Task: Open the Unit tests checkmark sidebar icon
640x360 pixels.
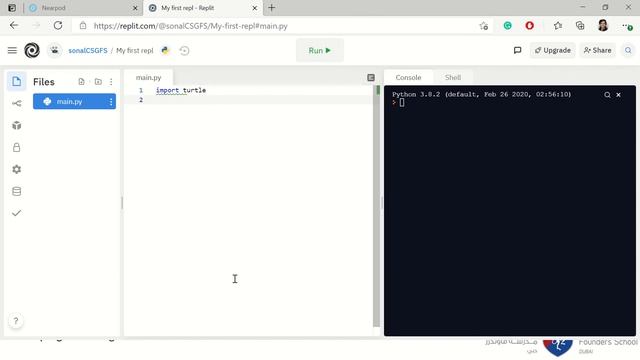Action: pyautogui.click(x=16, y=213)
